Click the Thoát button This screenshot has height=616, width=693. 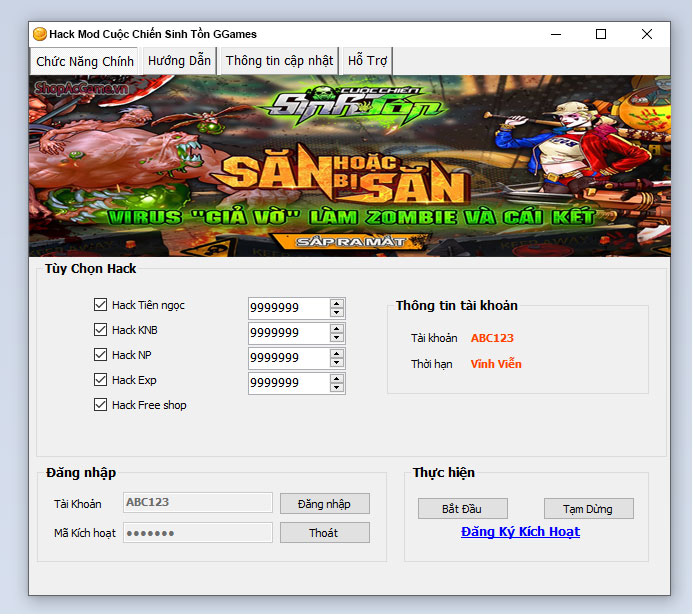(x=325, y=533)
